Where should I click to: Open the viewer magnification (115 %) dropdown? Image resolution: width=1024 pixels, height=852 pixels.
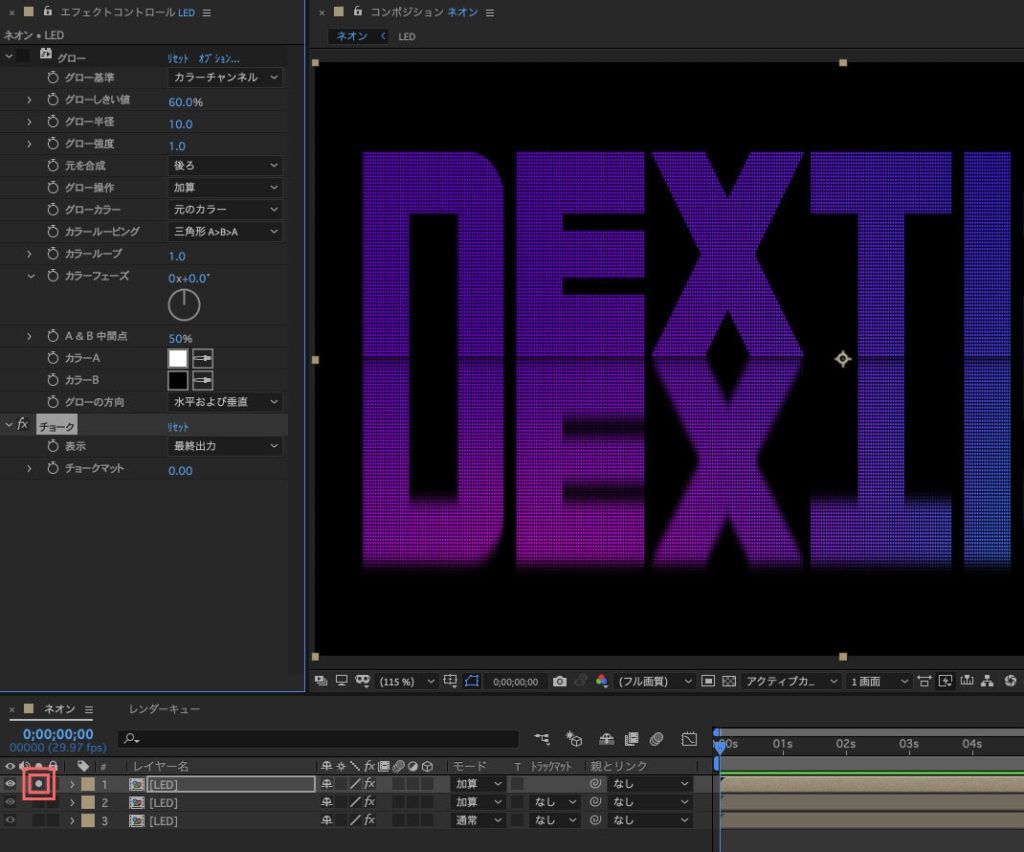coord(407,681)
